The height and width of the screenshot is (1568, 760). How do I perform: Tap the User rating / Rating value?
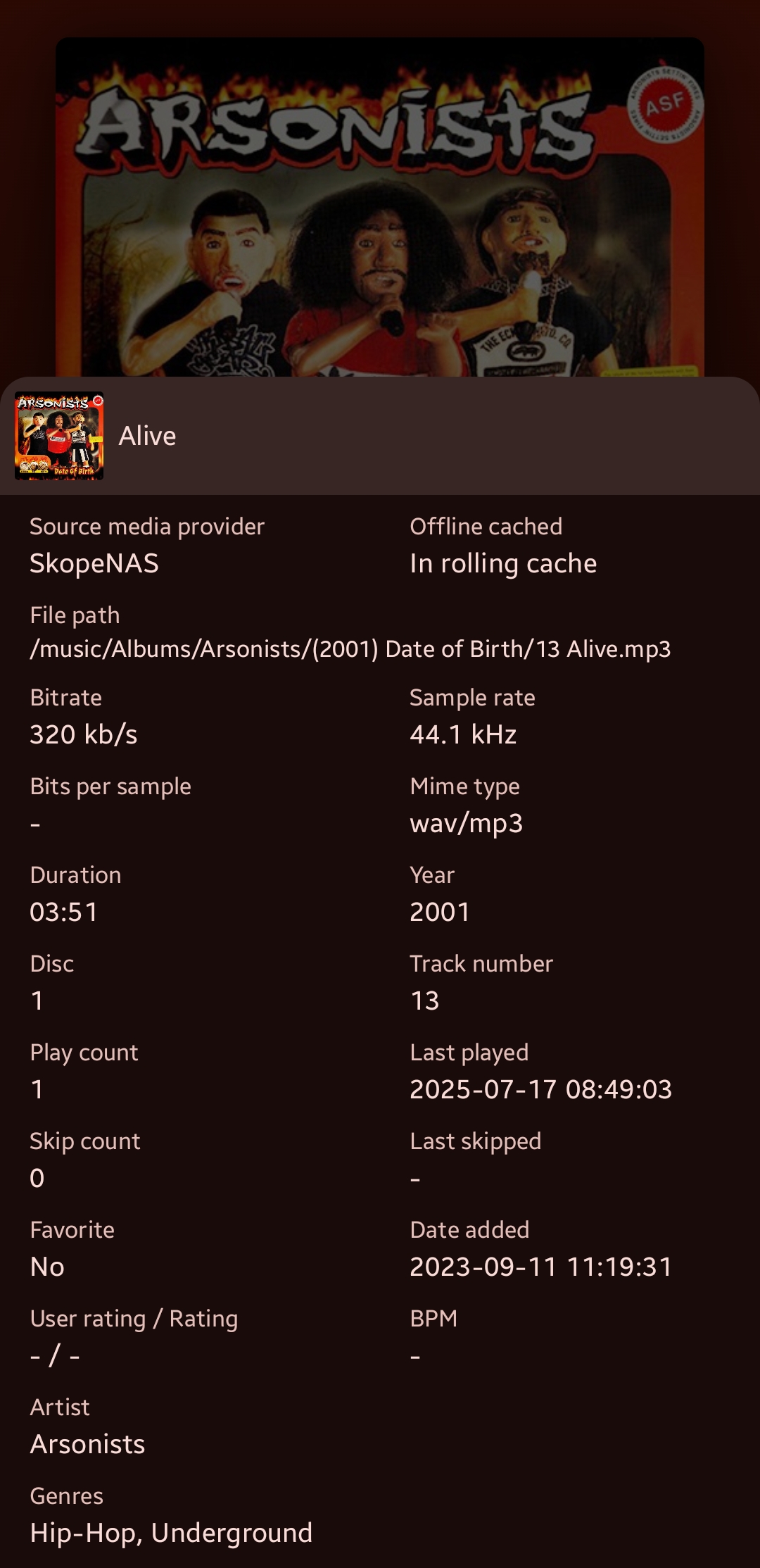(x=55, y=1355)
